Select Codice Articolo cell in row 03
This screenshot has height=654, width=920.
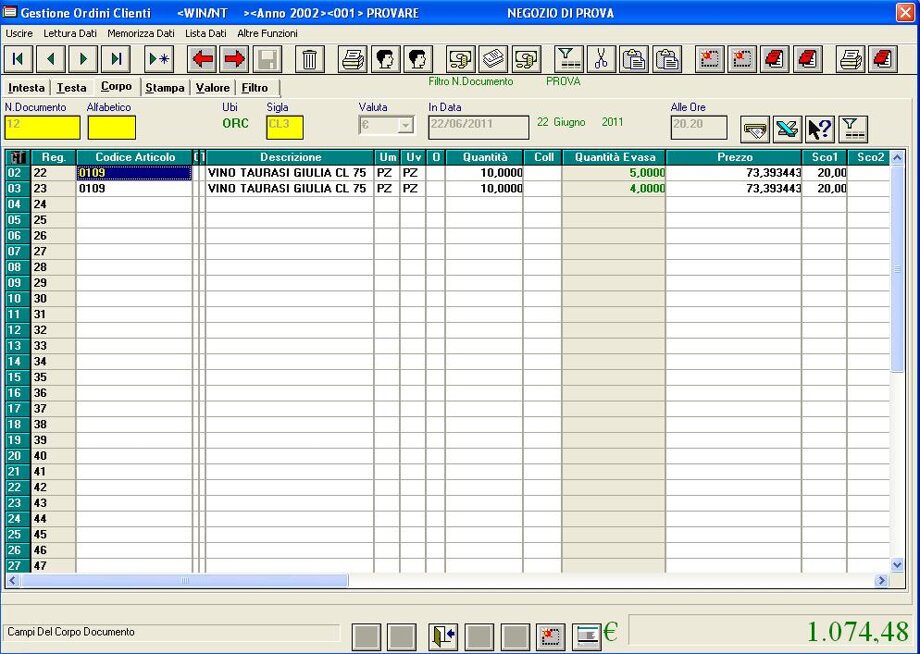click(x=134, y=188)
